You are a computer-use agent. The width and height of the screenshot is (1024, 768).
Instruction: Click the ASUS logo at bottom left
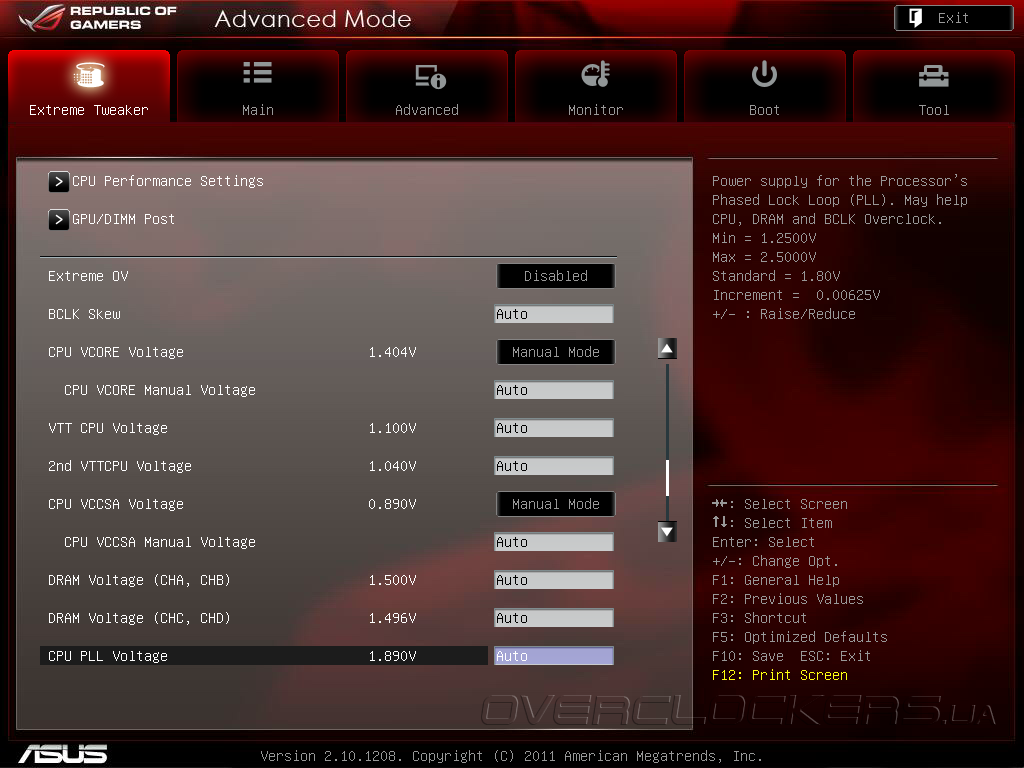(63, 754)
